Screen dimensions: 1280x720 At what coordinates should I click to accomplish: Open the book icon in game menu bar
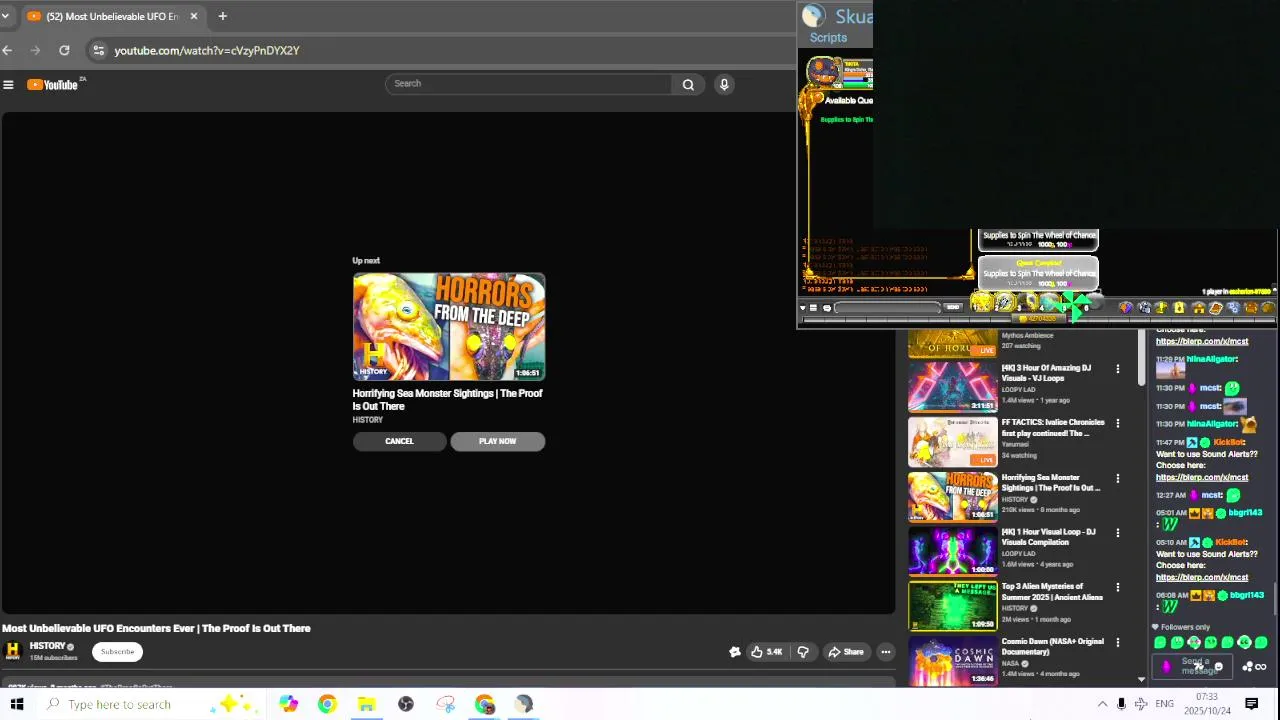point(1215,308)
